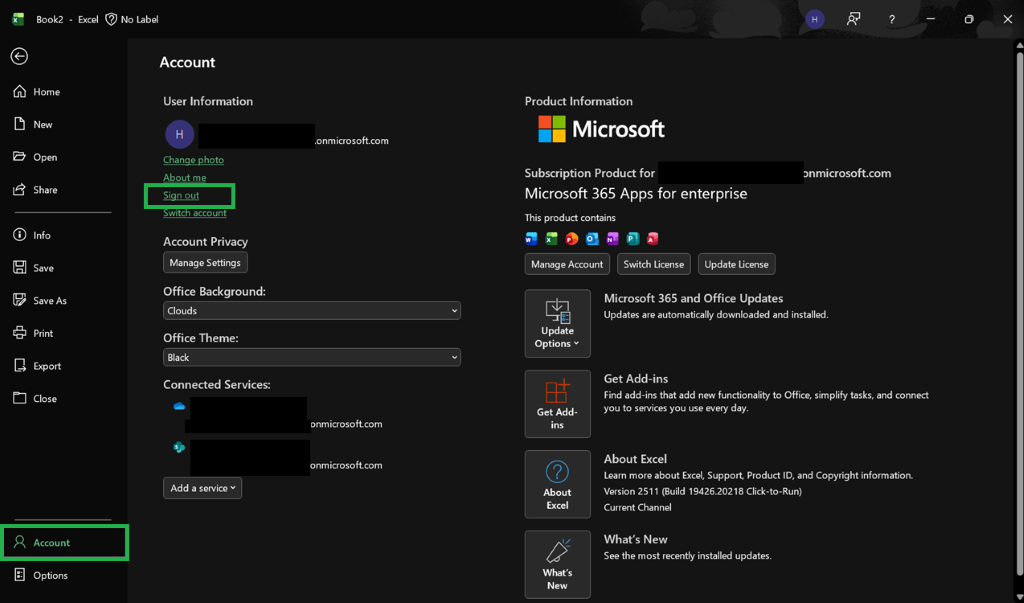
Task: Select the Account tab in sidebar
Action: pyautogui.click(x=65, y=543)
